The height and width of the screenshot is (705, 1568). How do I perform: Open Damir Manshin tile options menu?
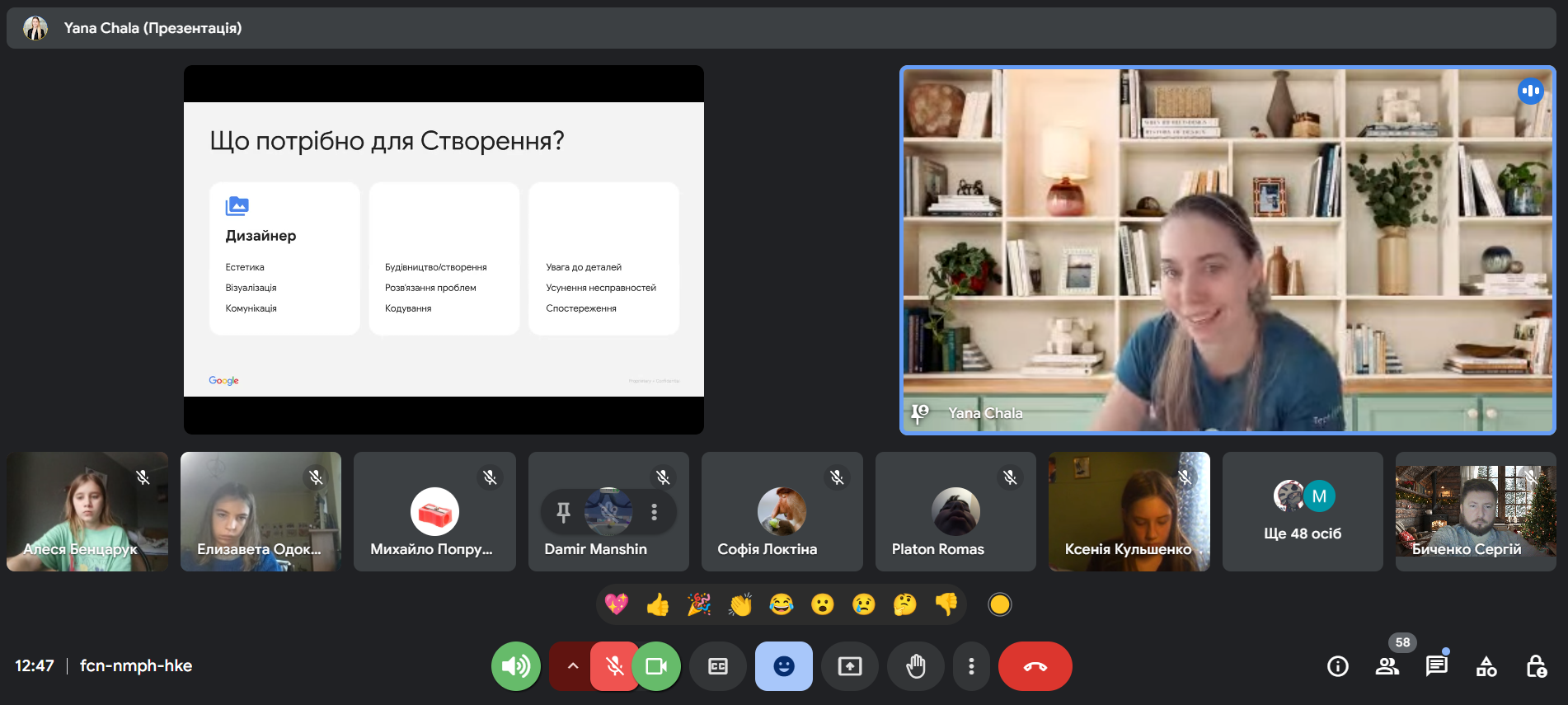tap(655, 512)
